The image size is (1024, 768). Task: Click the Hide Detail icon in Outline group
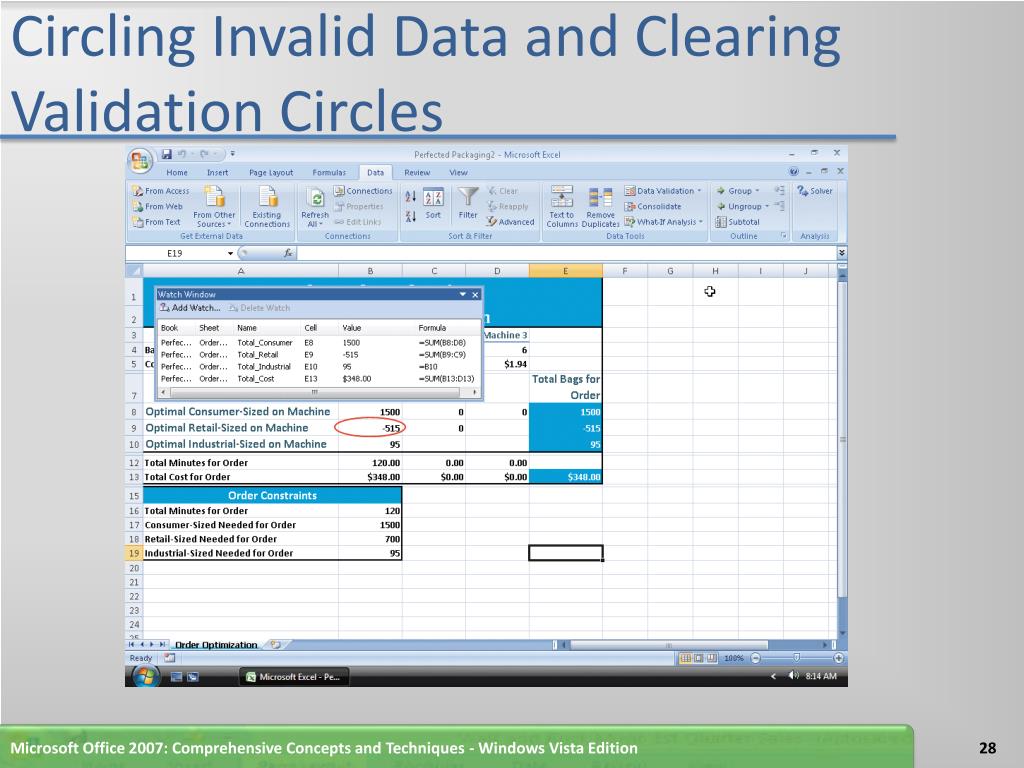779,206
